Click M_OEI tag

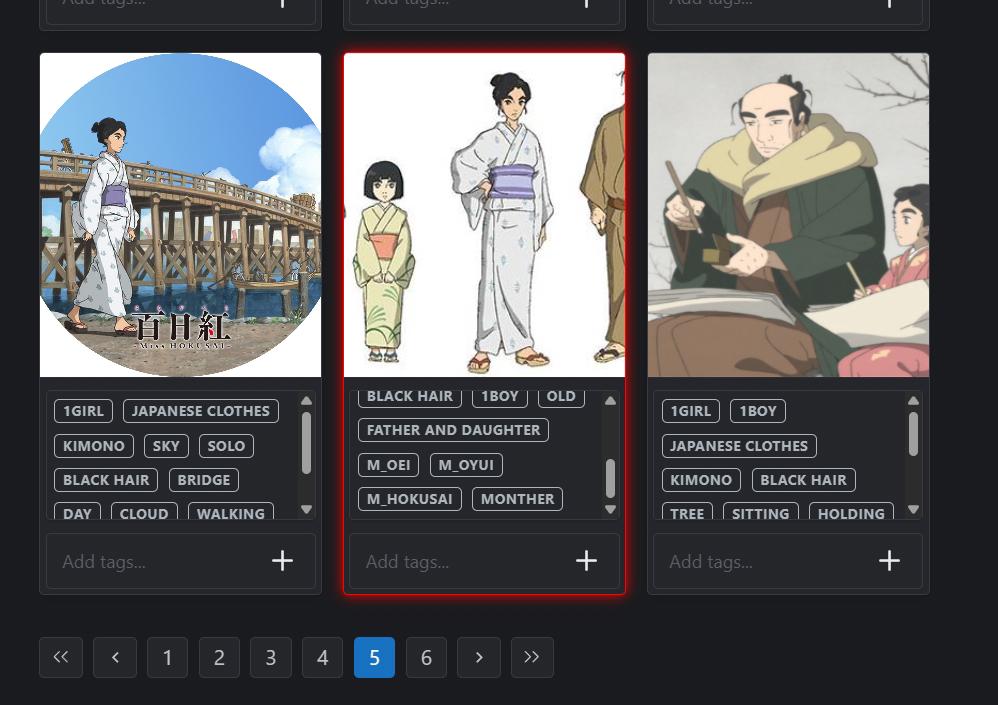(x=388, y=465)
